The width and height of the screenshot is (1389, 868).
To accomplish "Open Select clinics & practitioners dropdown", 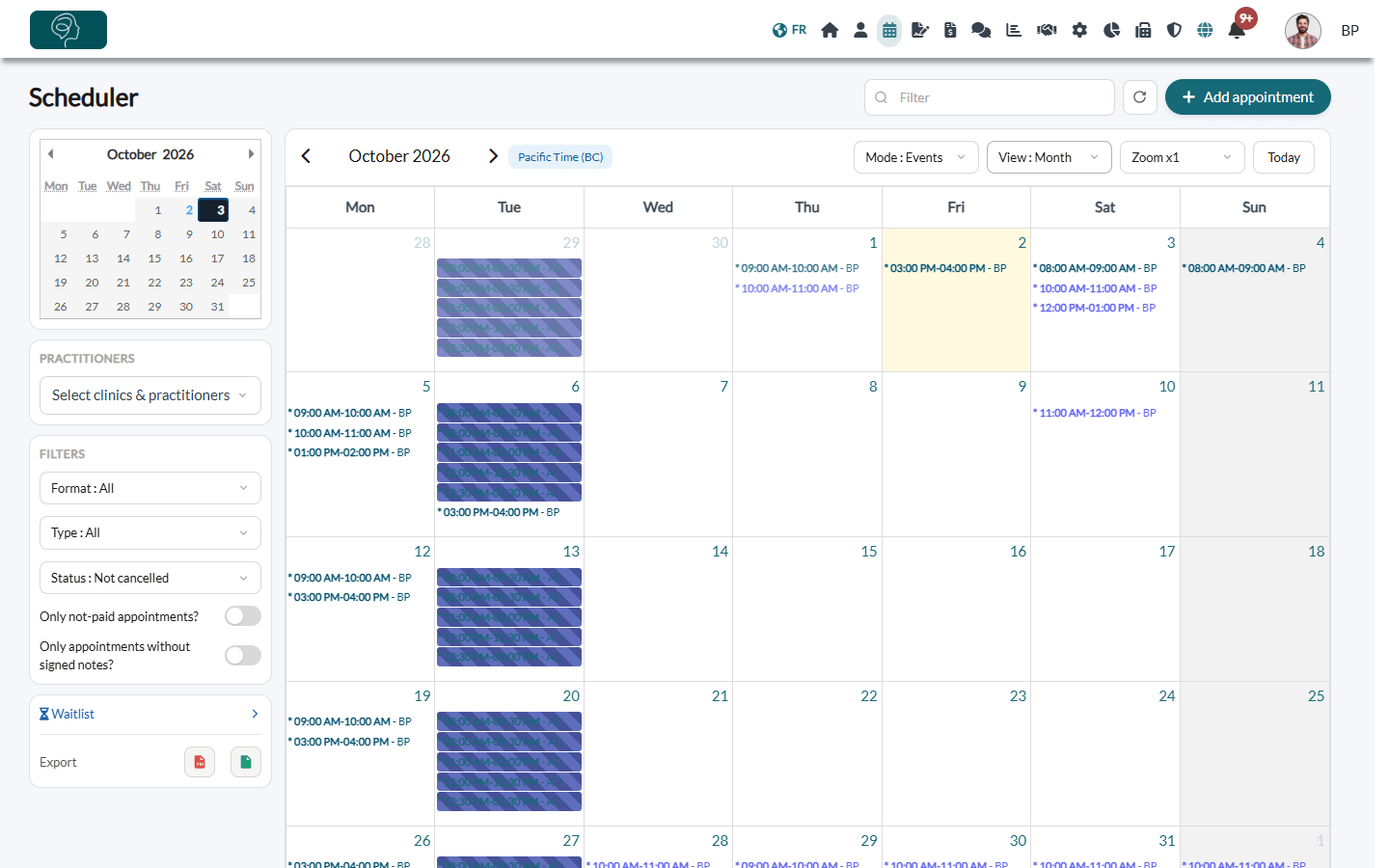I will 150,395.
